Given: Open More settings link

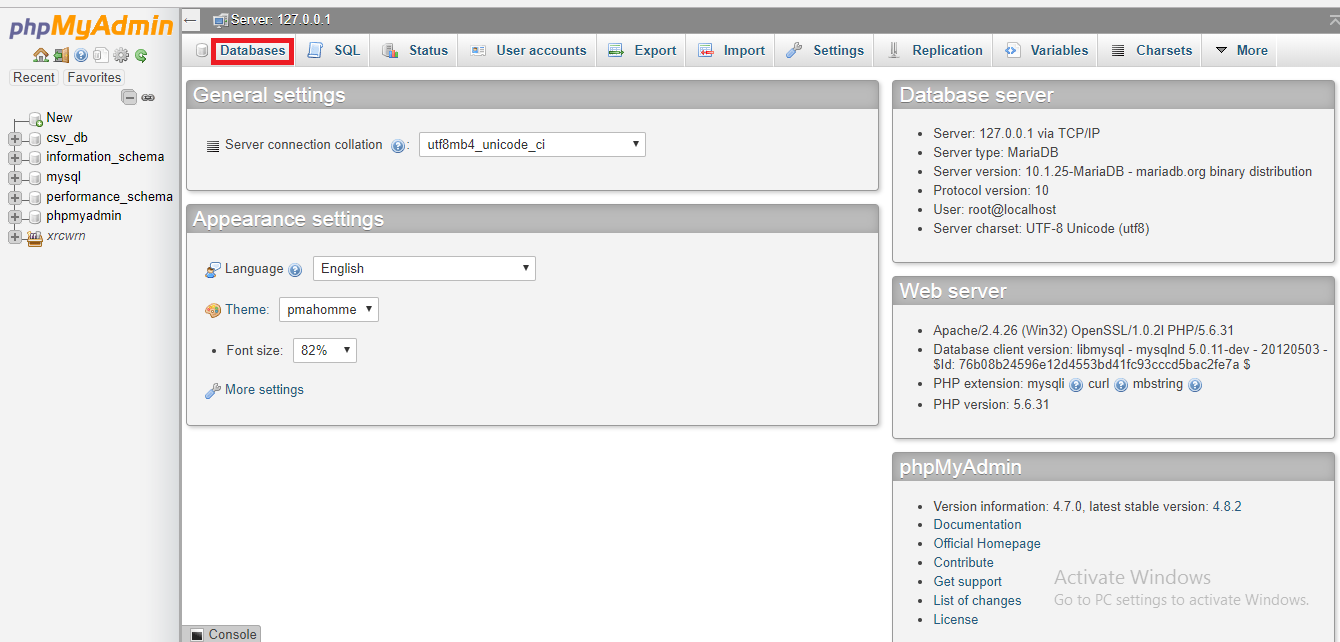Looking at the screenshot, I should pos(264,390).
